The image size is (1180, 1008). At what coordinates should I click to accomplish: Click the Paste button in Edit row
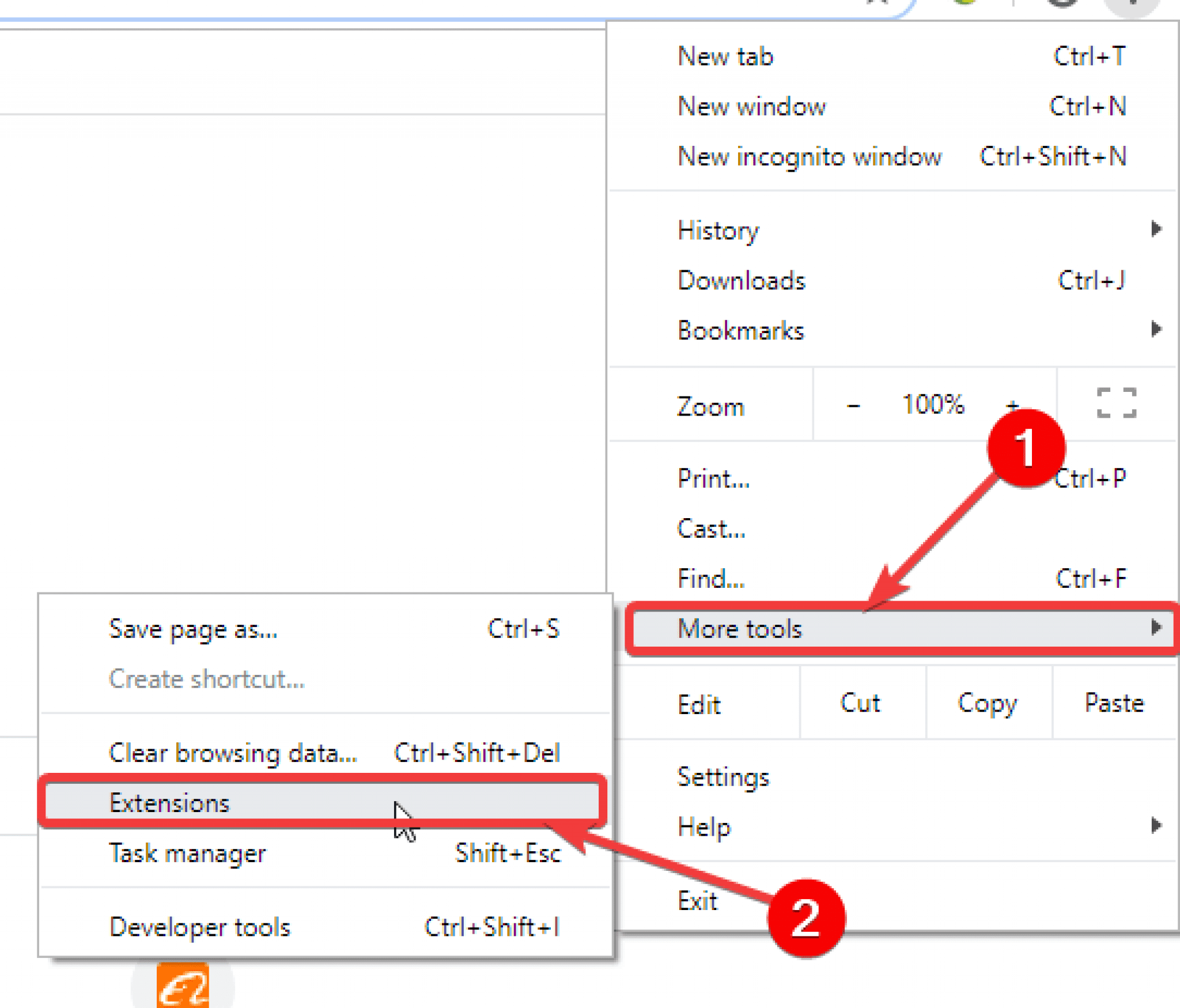click(1114, 703)
